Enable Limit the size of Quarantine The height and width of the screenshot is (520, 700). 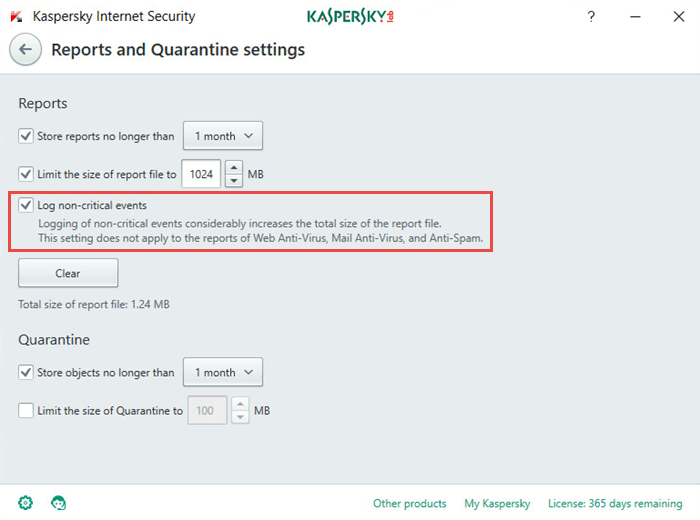pos(26,410)
